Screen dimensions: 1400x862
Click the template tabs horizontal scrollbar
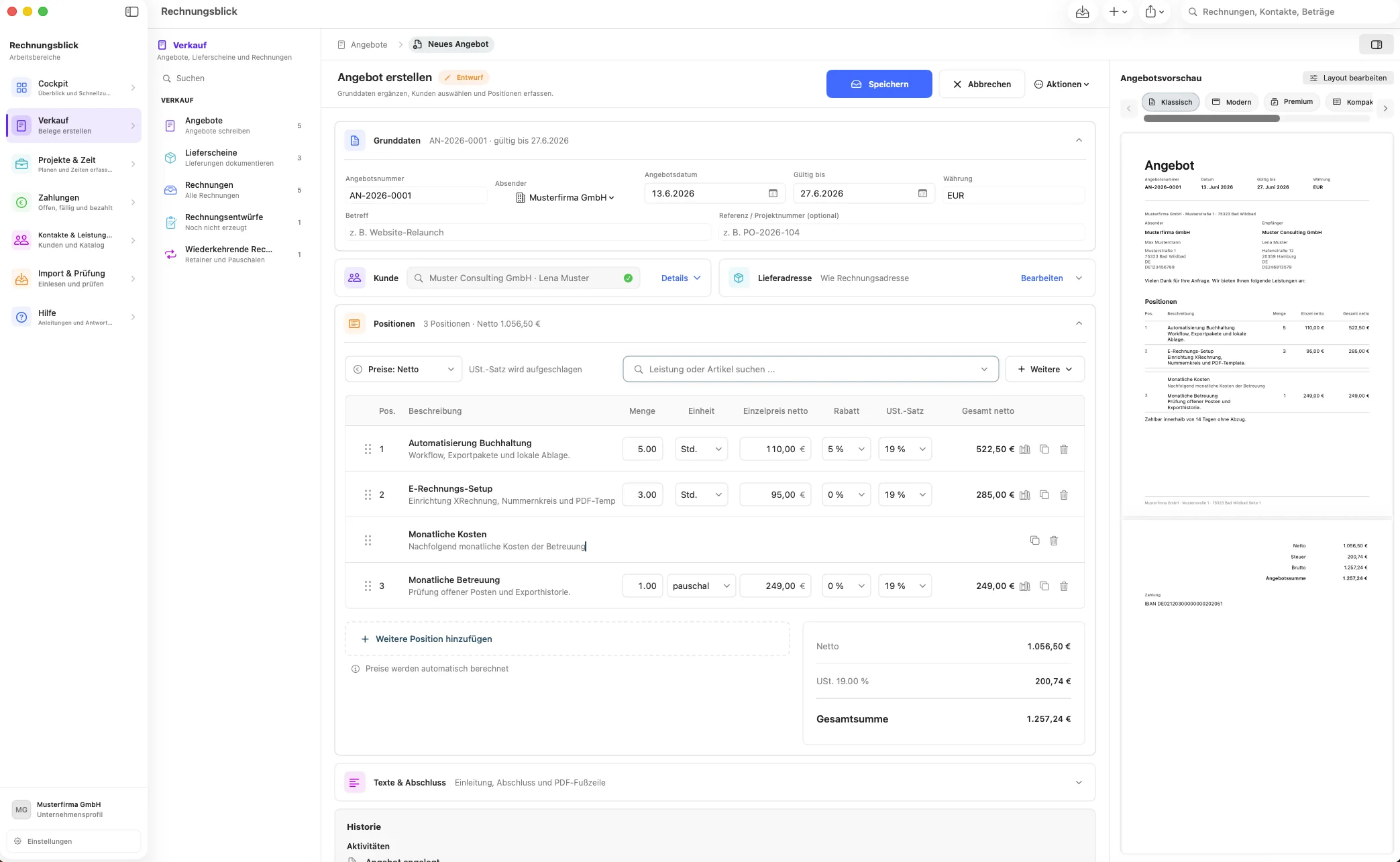[1211, 119]
